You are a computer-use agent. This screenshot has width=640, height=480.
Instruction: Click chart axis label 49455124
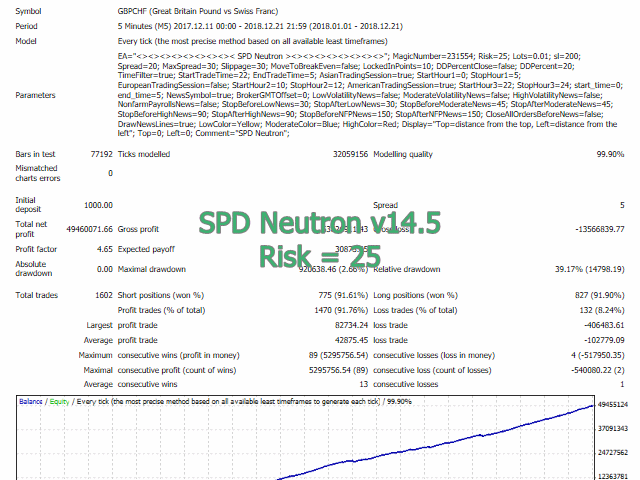point(613,405)
